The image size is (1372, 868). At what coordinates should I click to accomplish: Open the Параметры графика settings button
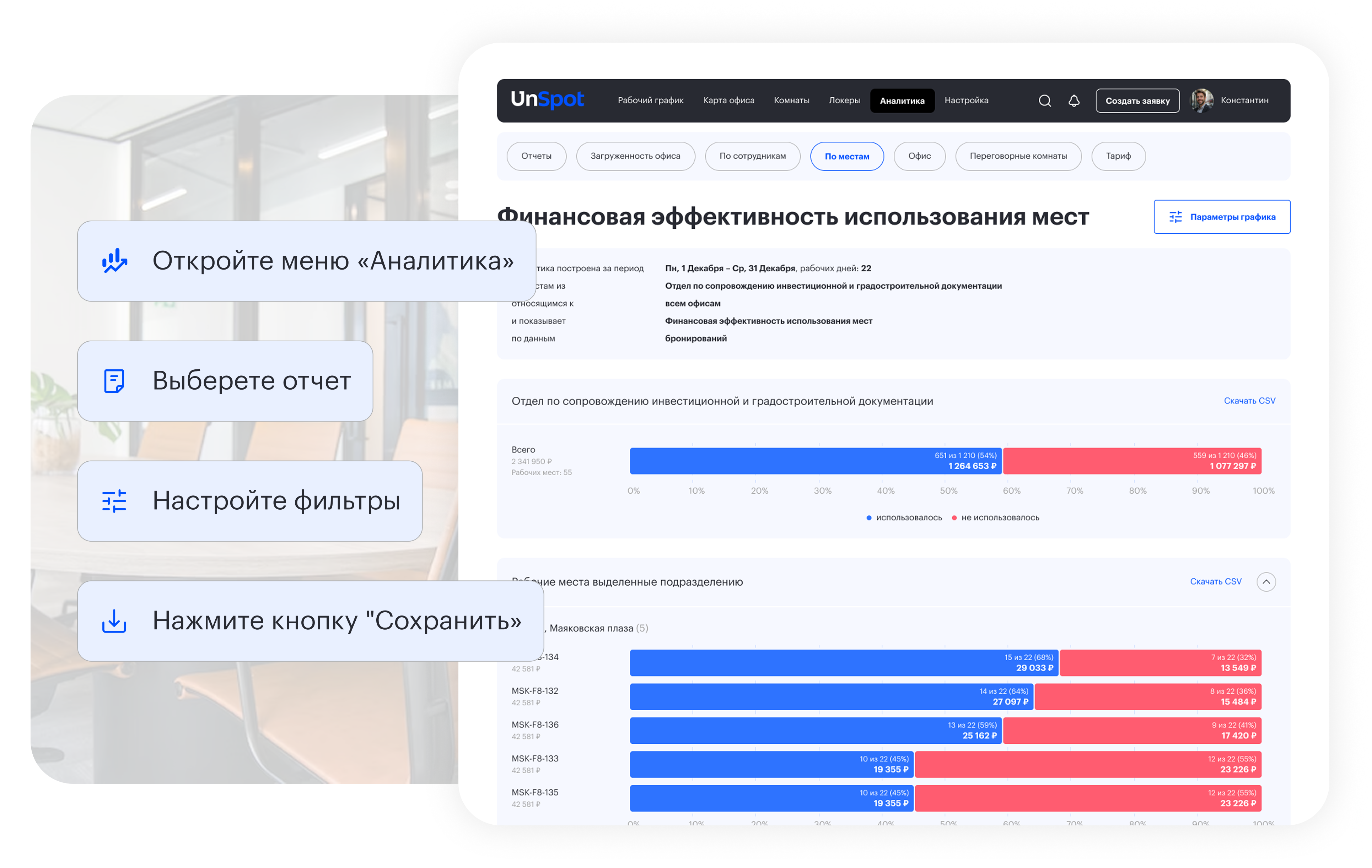point(1222,217)
